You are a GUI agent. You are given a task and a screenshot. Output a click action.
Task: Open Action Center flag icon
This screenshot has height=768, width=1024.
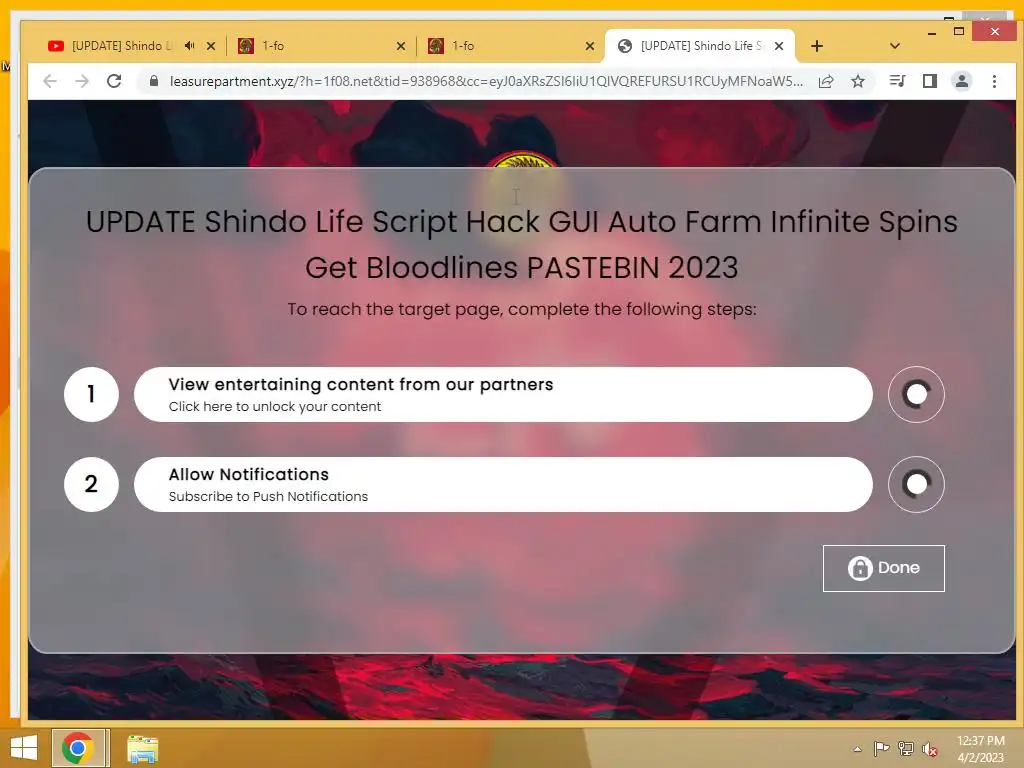(x=881, y=748)
